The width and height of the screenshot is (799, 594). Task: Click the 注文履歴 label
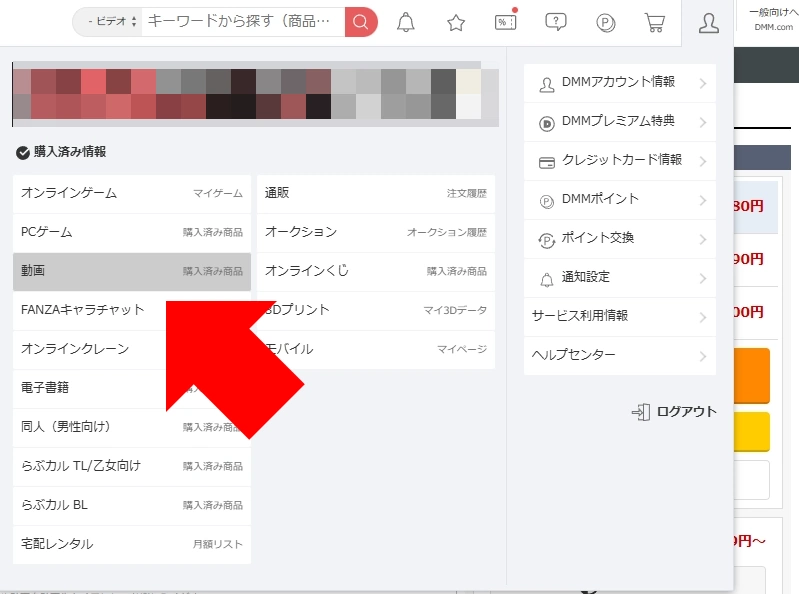pos(467,194)
